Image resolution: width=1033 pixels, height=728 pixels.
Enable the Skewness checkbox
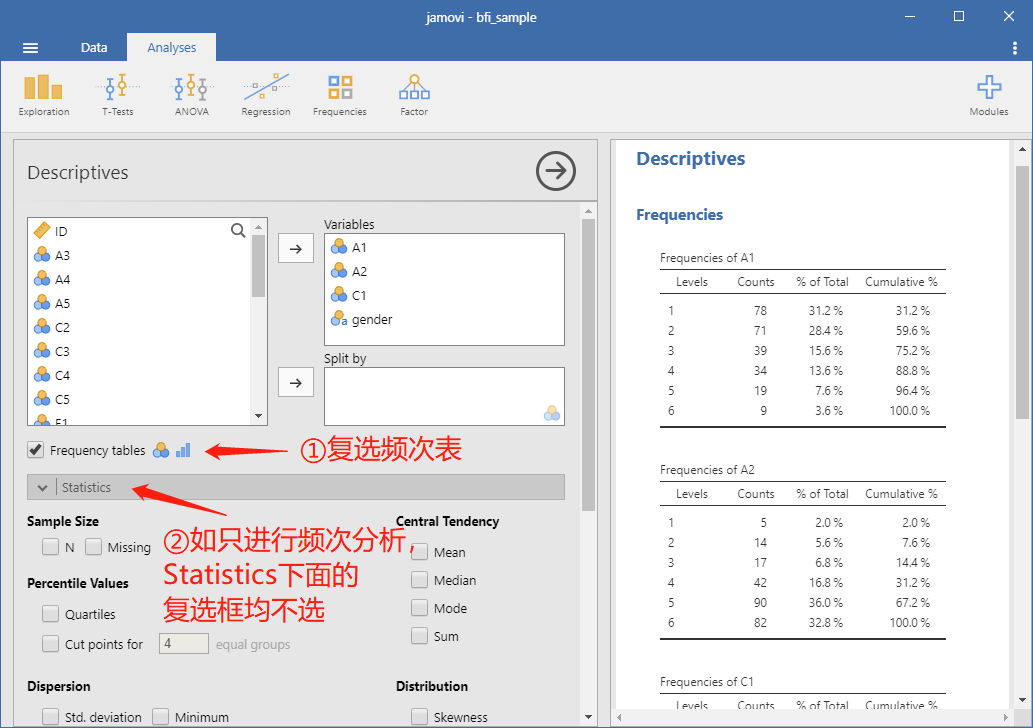point(420,717)
